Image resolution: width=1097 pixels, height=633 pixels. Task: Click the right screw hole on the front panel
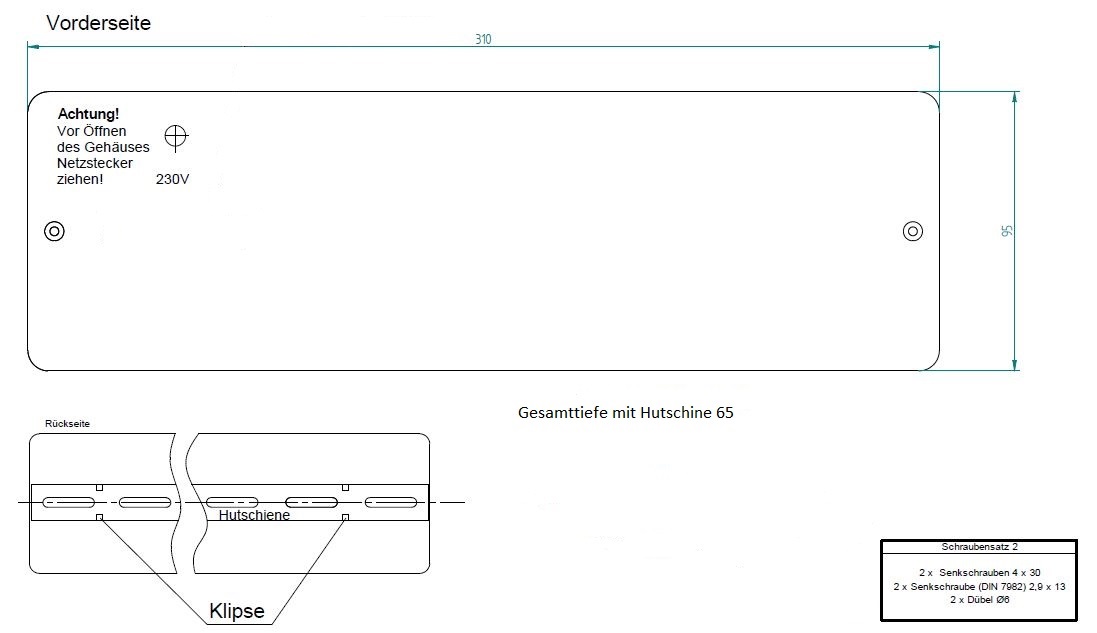click(x=912, y=232)
